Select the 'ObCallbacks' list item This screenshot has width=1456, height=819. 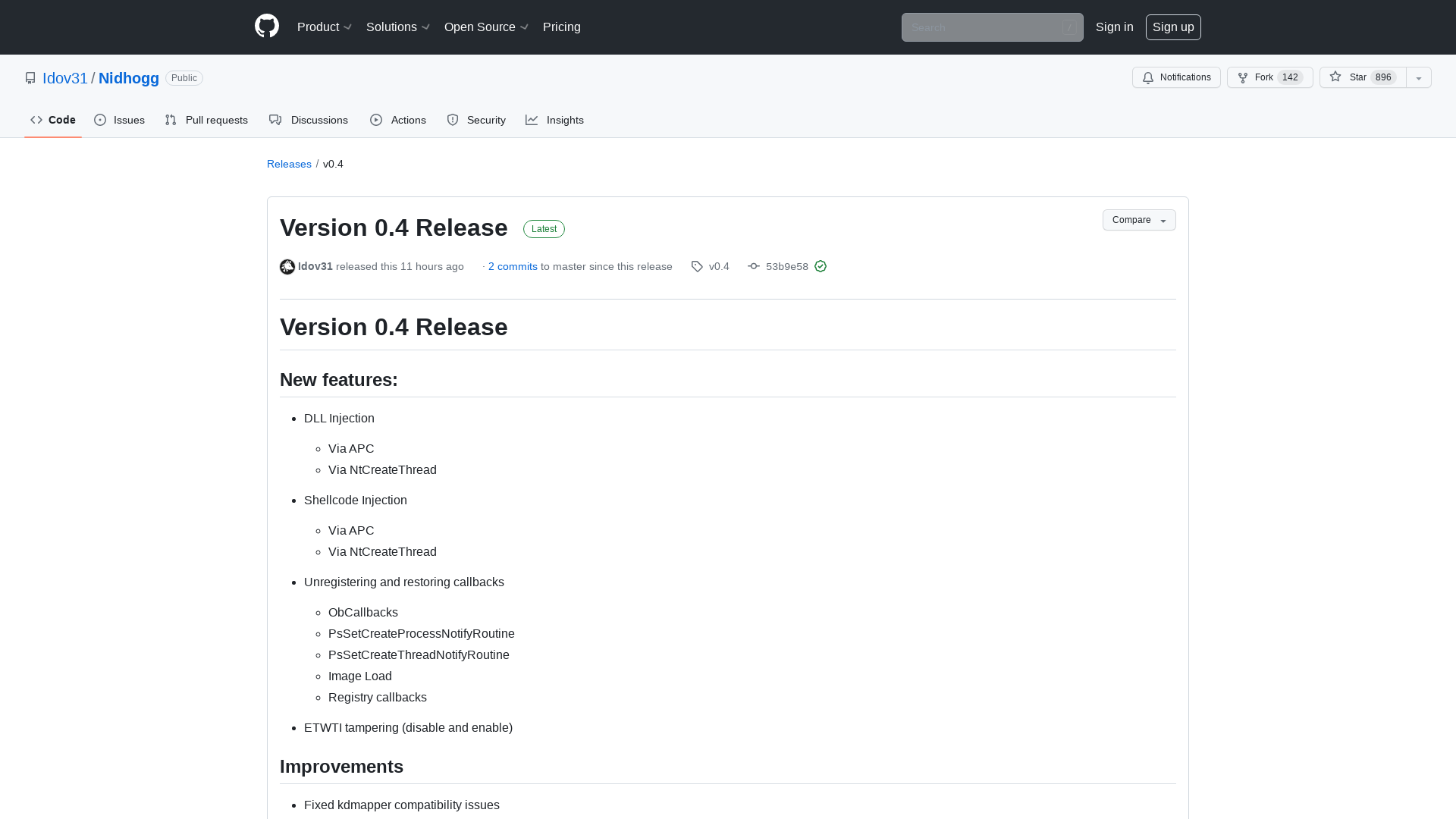pyautogui.click(x=363, y=613)
